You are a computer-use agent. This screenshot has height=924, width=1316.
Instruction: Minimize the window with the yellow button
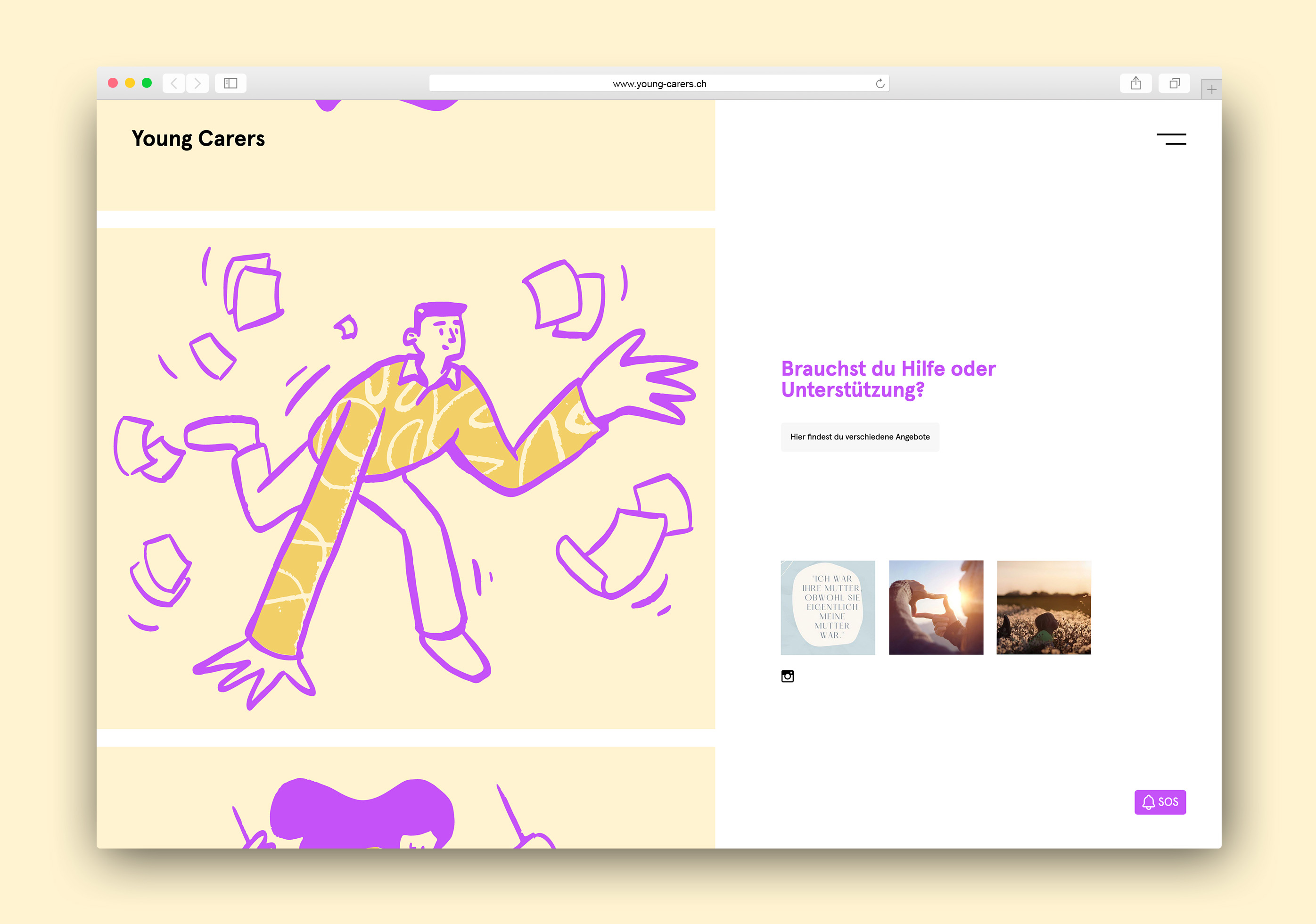pyautogui.click(x=130, y=83)
